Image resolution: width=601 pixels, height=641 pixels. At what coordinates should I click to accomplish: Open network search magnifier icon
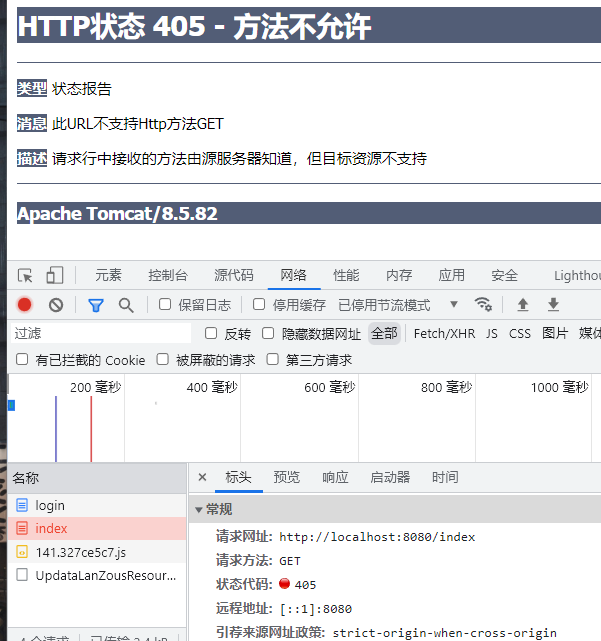coord(126,305)
